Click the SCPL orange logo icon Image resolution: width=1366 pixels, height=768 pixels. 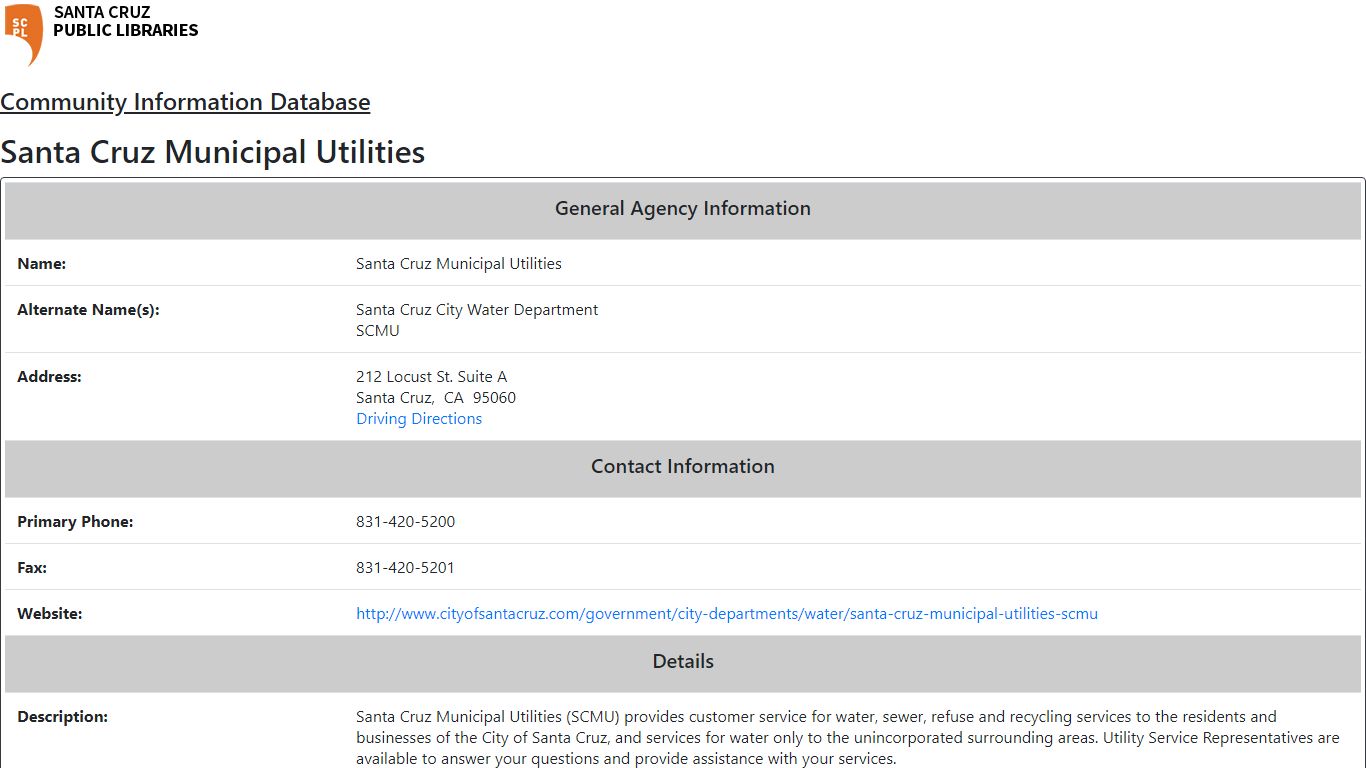click(x=23, y=34)
